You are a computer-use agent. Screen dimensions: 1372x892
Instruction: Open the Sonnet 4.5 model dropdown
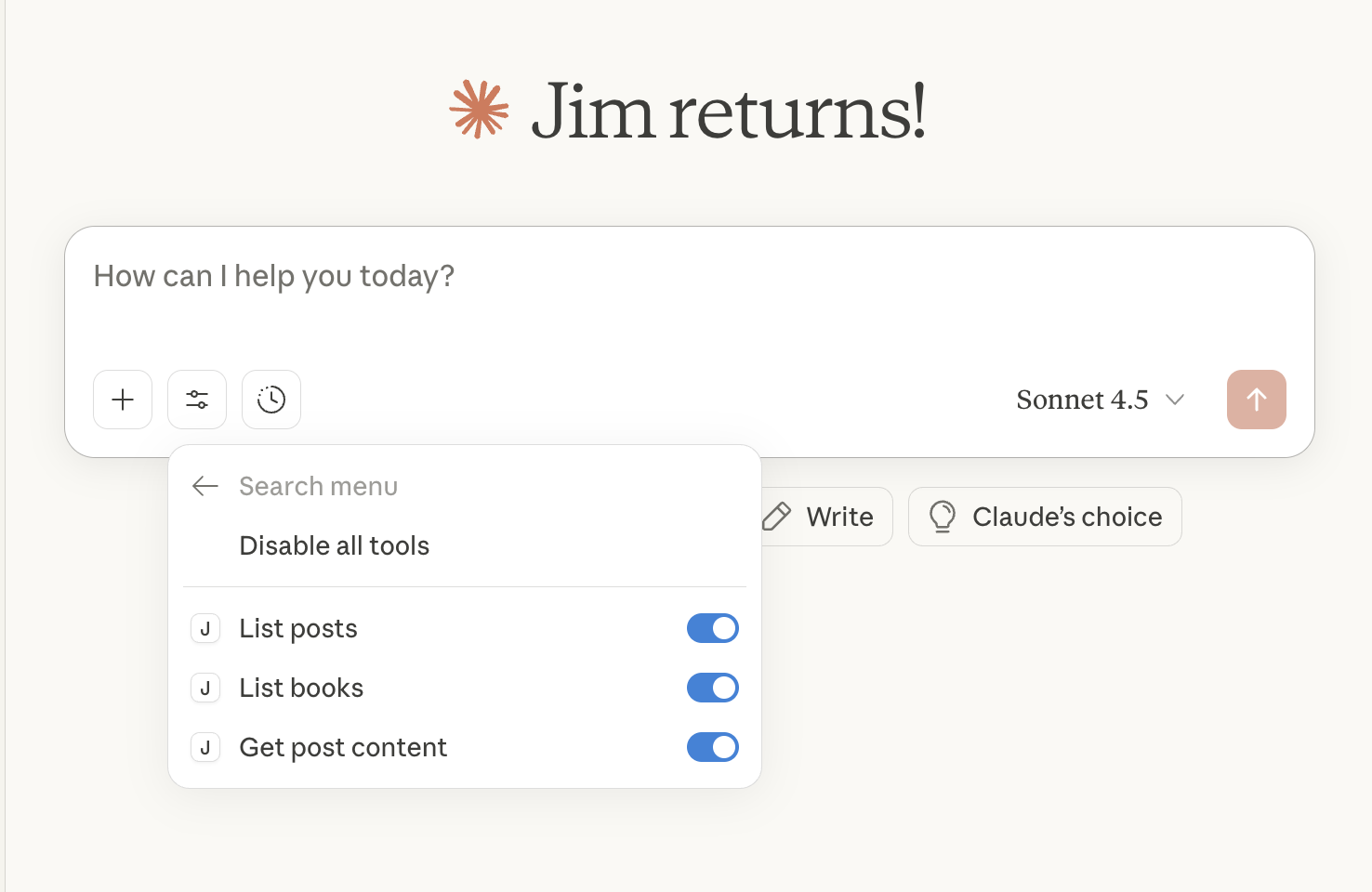coord(1100,400)
